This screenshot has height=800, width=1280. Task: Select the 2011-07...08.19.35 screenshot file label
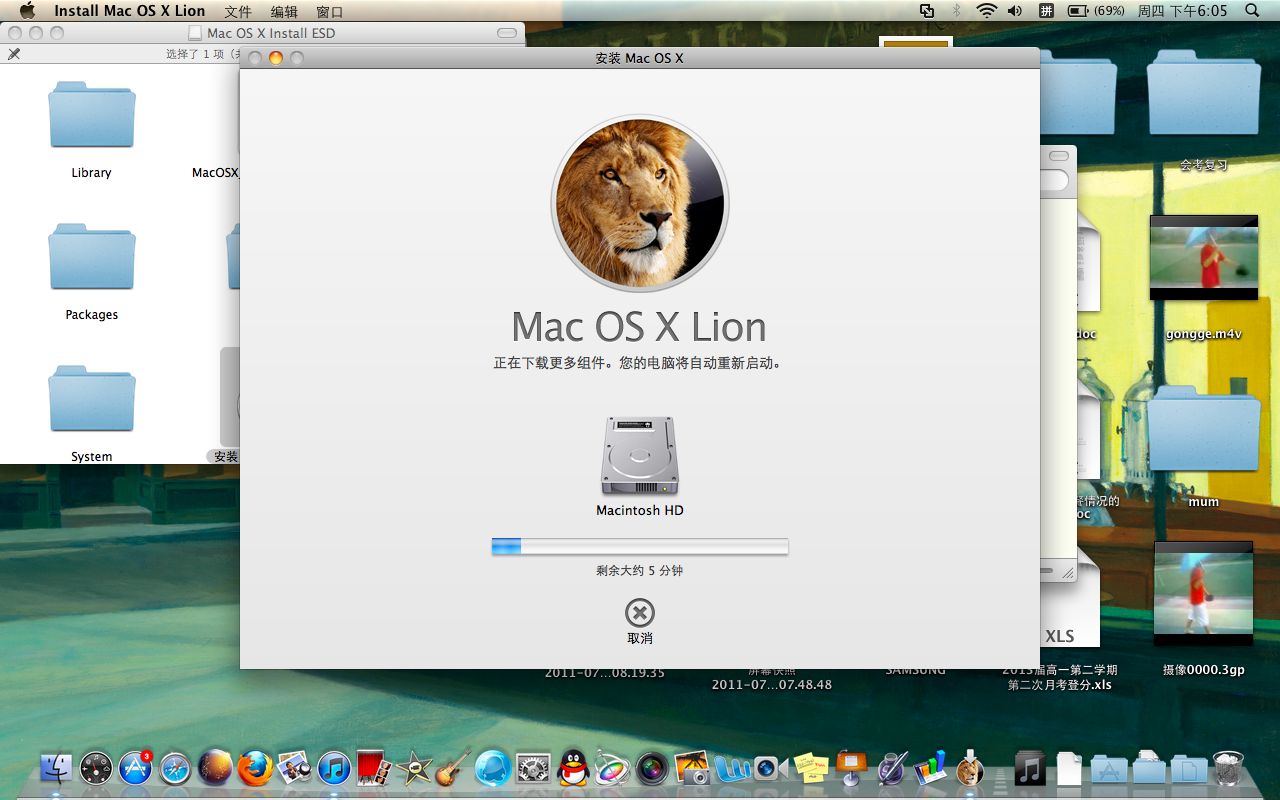pos(604,673)
